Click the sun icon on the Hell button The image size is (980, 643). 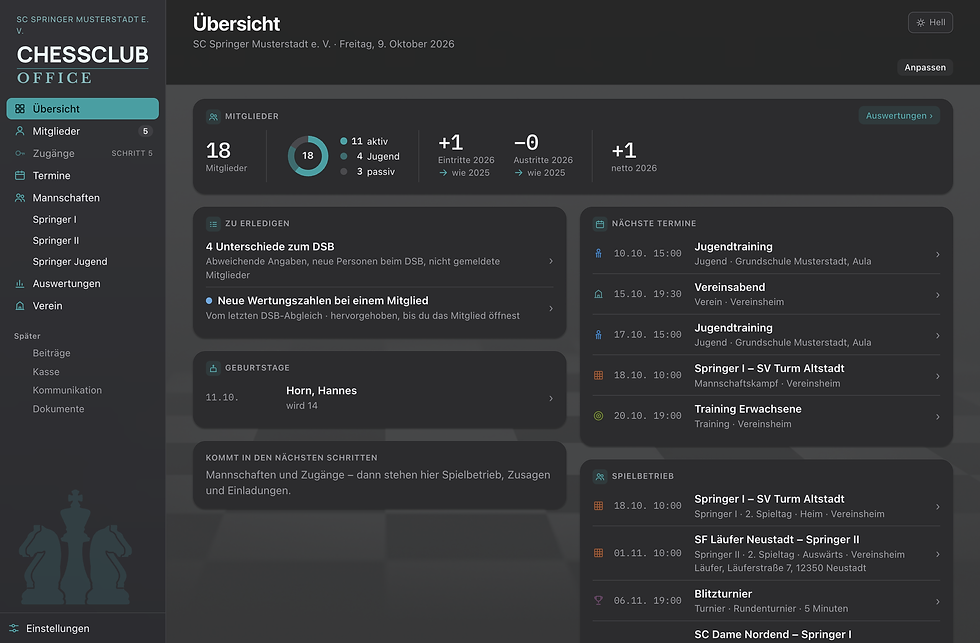[x=921, y=22]
